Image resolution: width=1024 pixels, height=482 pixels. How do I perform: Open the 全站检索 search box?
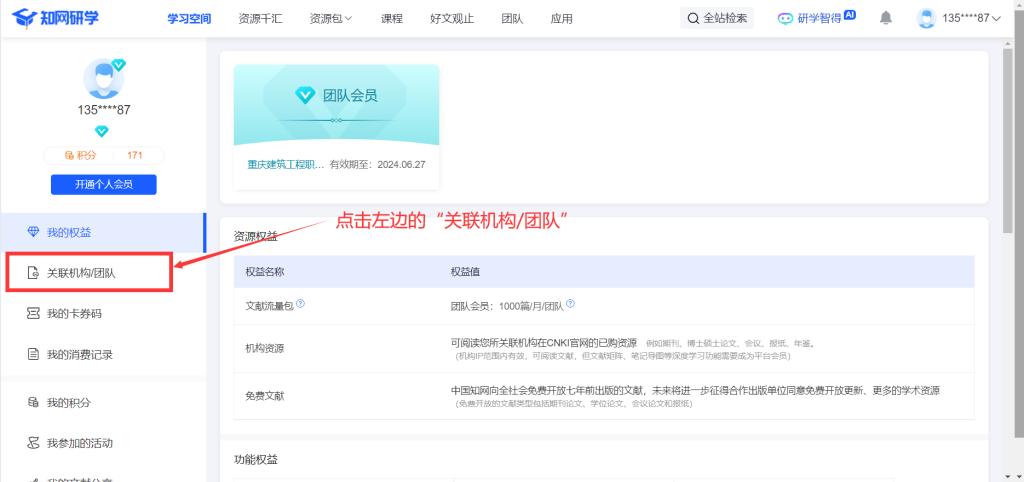point(717,18)
